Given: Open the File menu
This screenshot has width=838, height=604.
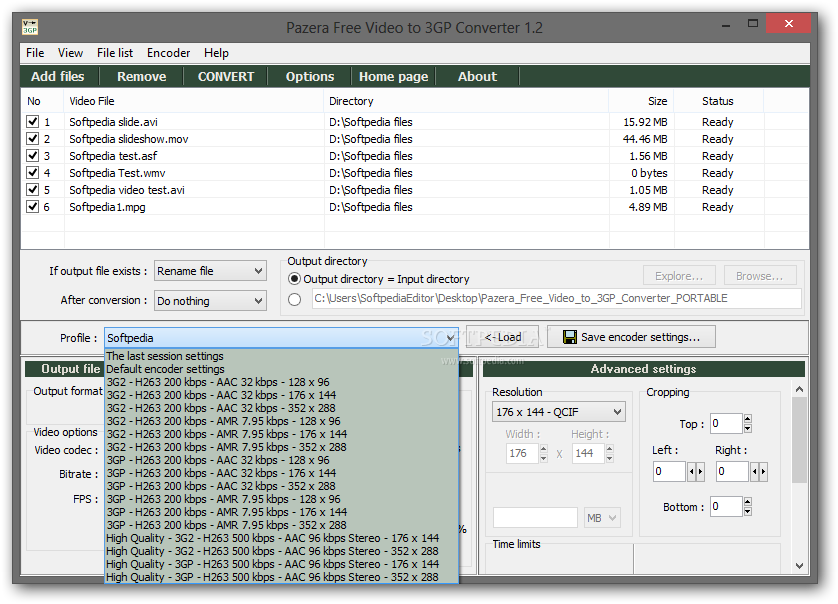Looking at the screenshot, I should pos(35,53).
